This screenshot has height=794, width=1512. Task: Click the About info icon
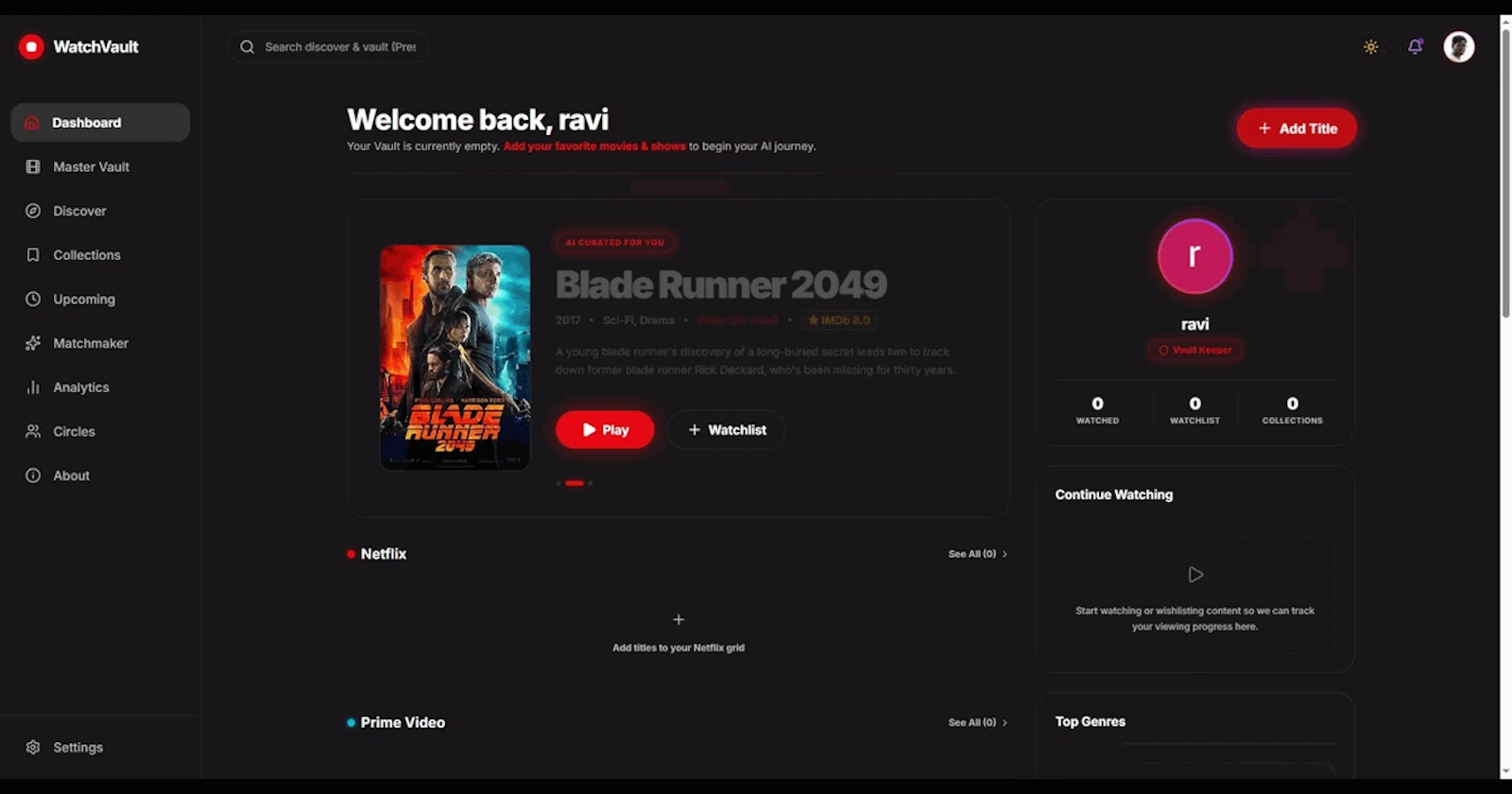click(x=33, y=475)
